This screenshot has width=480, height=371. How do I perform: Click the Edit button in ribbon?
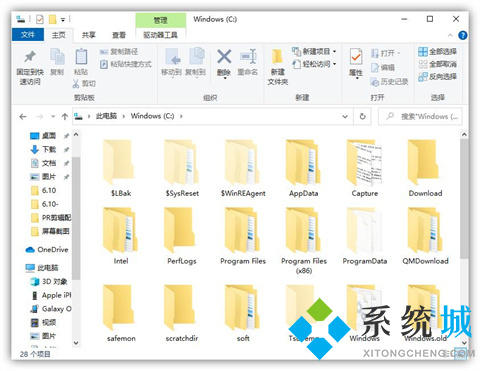383,67
